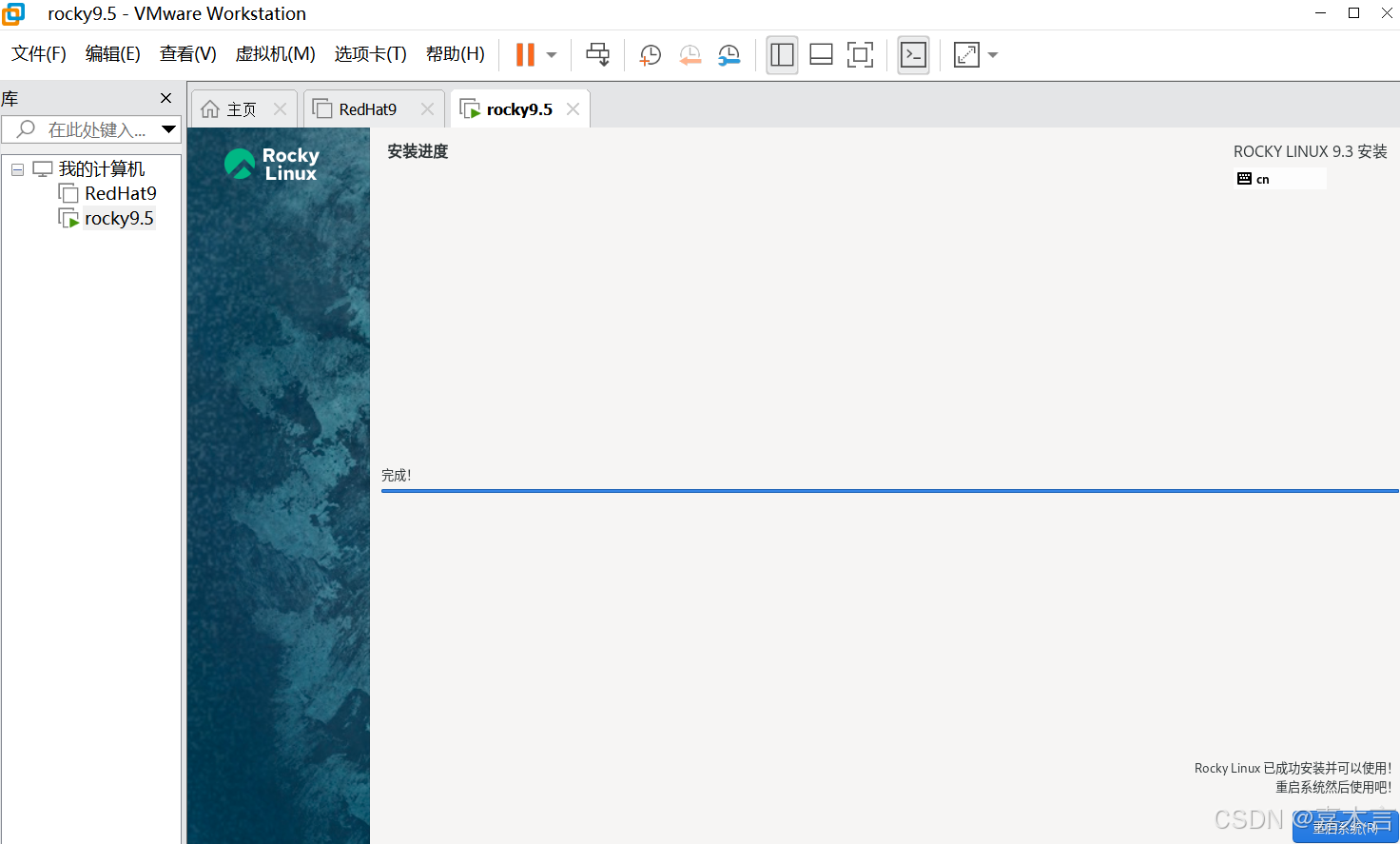Viewport: 1400px width, 844px height.
Task: Toggle the thumbnail bar view
Action: pyautogui.click(x=821, y=55)
